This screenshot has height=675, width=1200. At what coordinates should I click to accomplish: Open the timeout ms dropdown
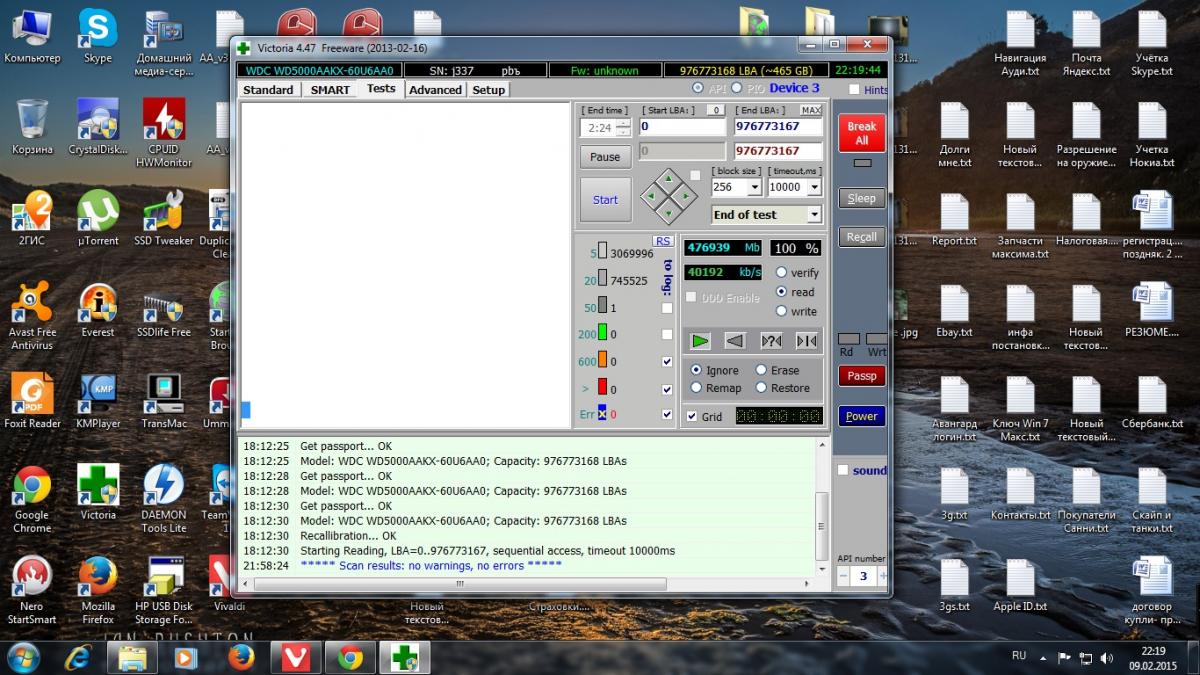814,187
